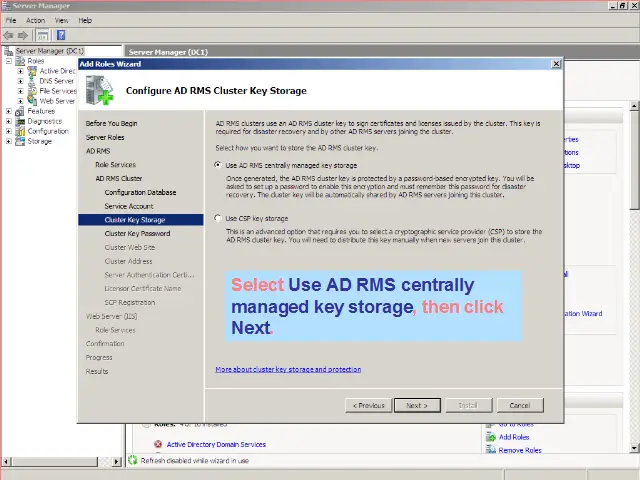Viewport: 640px width, 480px height.
Task: Click the Server Manager (DC1) root icon
Action: click(x=8, y=51)
